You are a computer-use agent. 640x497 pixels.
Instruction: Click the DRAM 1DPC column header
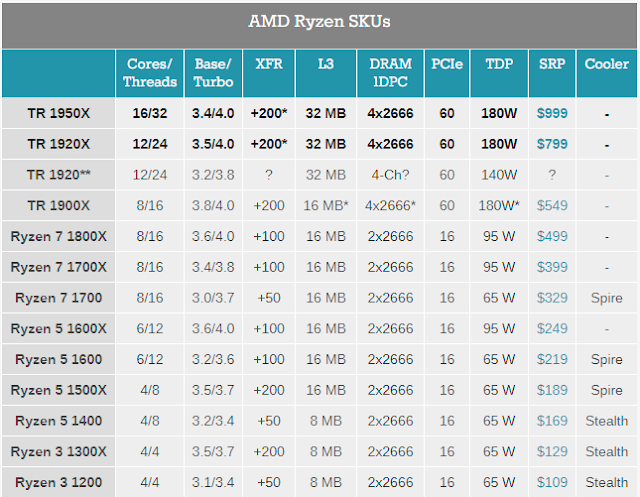click(x=390, y=73)
